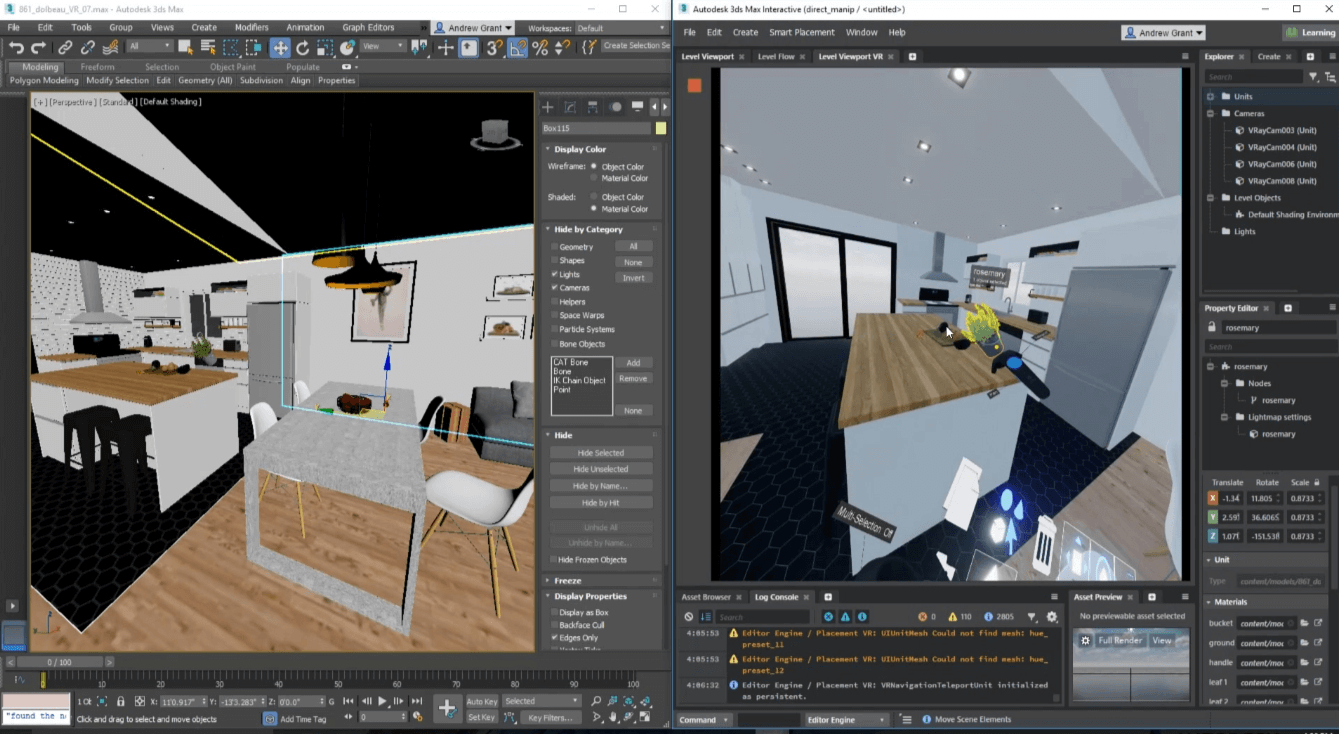
Task: Select Wireframe Object Color radio button
Action: 594,166
